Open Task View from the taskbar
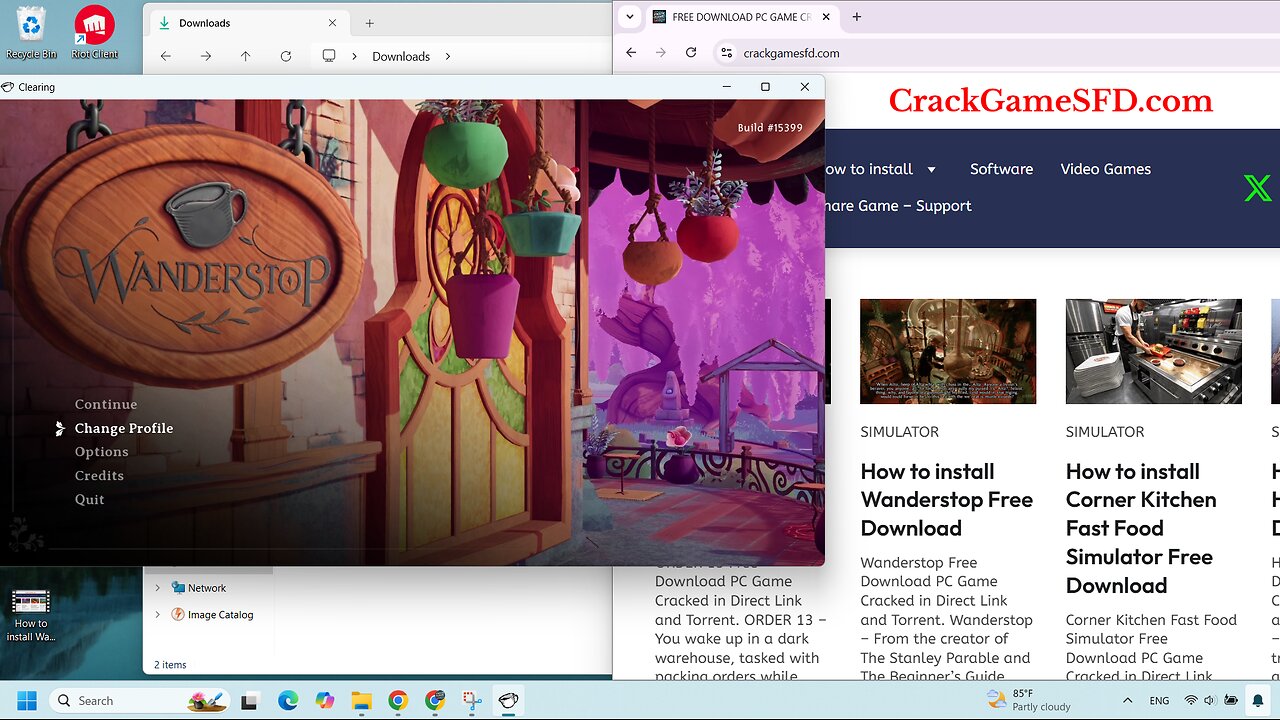 pyautogui.click(x=250, y=701)
